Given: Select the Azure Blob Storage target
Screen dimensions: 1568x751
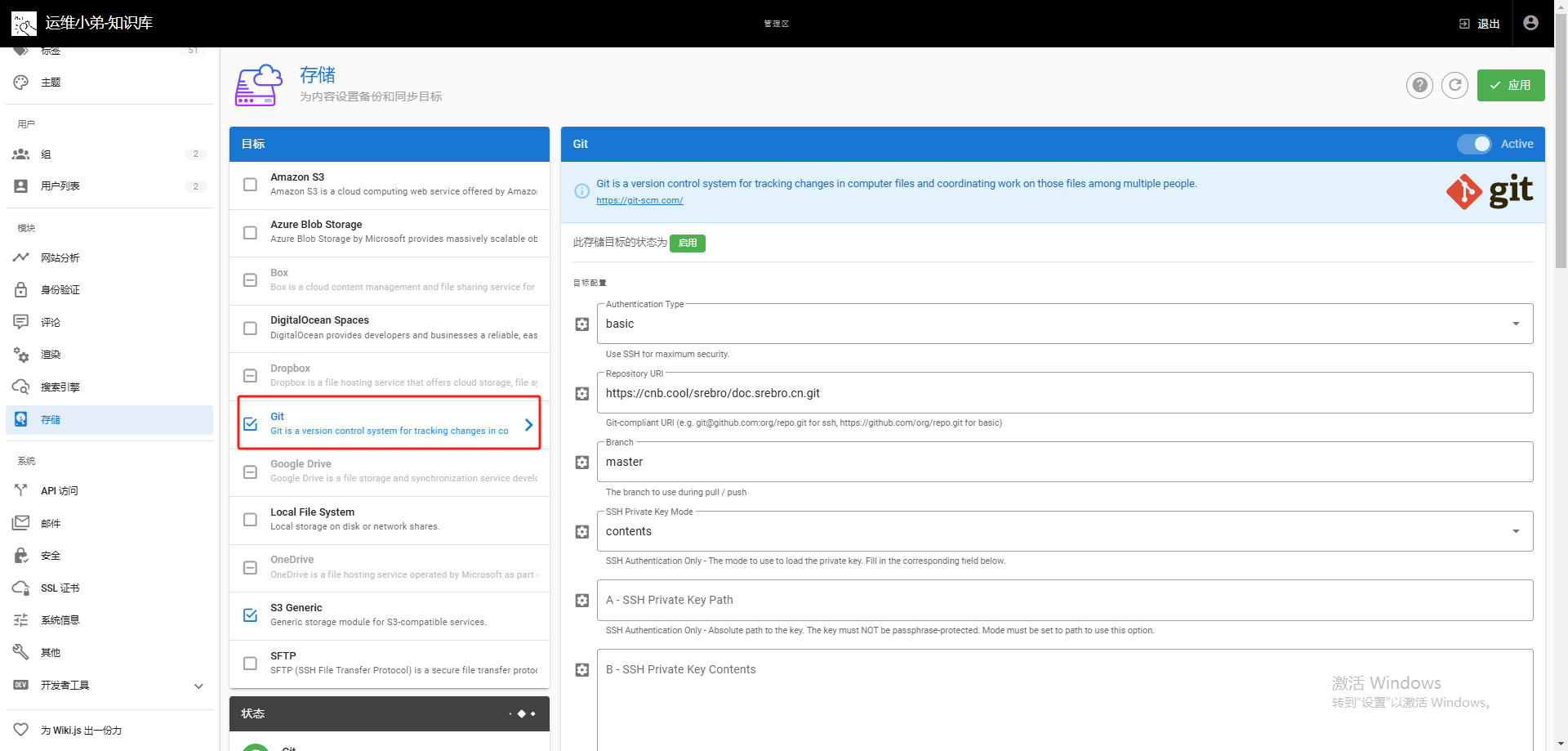Looking at the screenshot, I should pos(390,233).
